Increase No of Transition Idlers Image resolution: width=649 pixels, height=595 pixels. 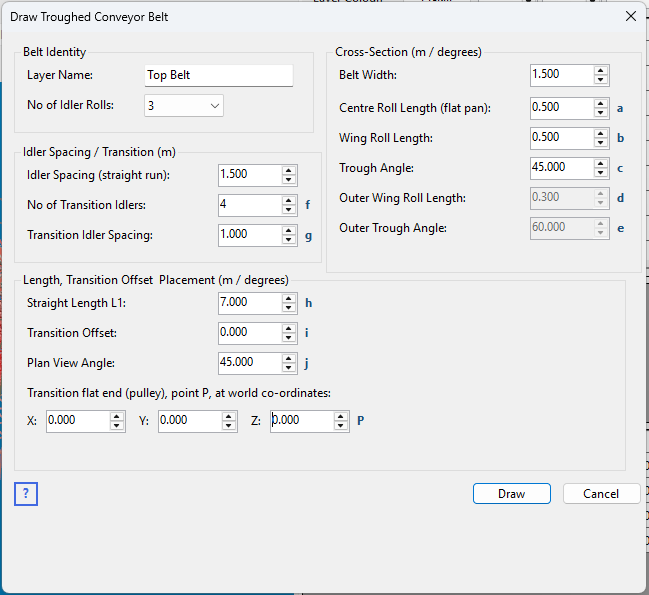point(289,200)
